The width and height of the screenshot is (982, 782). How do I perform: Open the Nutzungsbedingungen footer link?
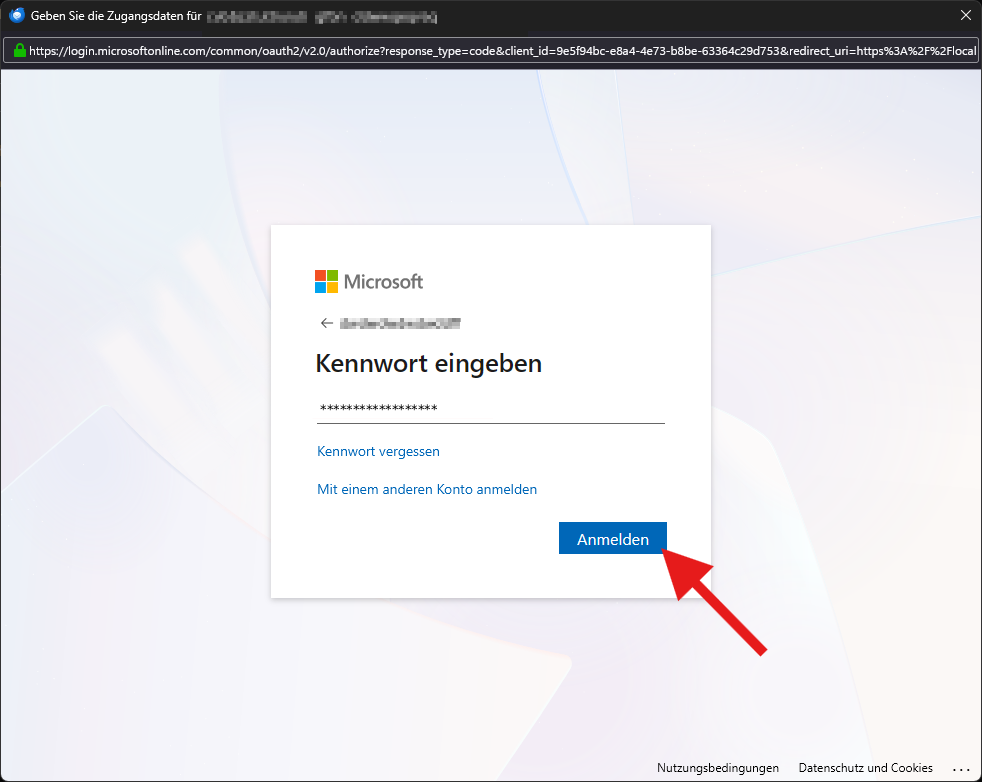(x=717, y=768)
